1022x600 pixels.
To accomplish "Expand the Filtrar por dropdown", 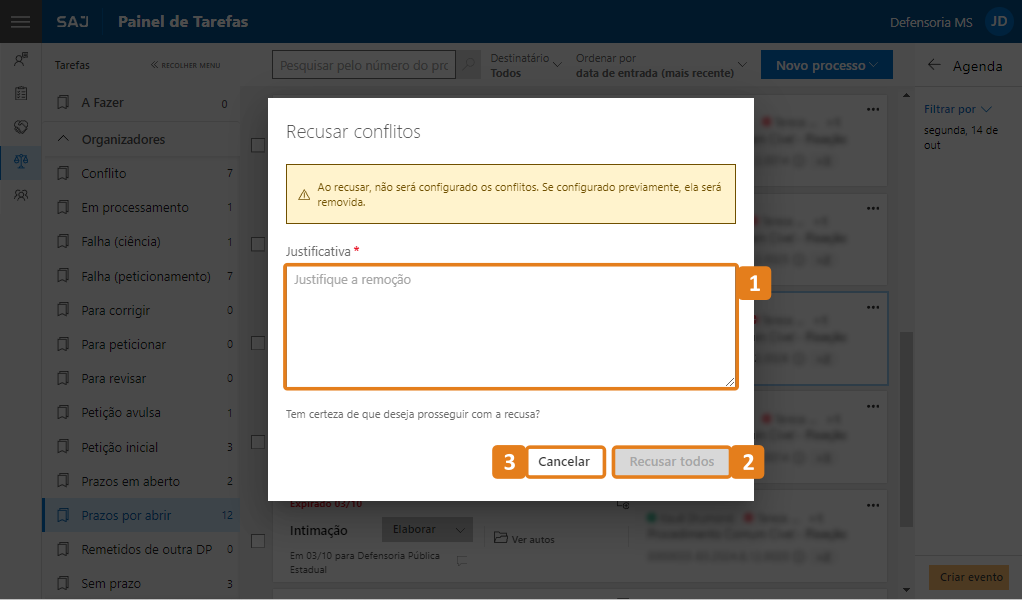I will pos(957,109).
